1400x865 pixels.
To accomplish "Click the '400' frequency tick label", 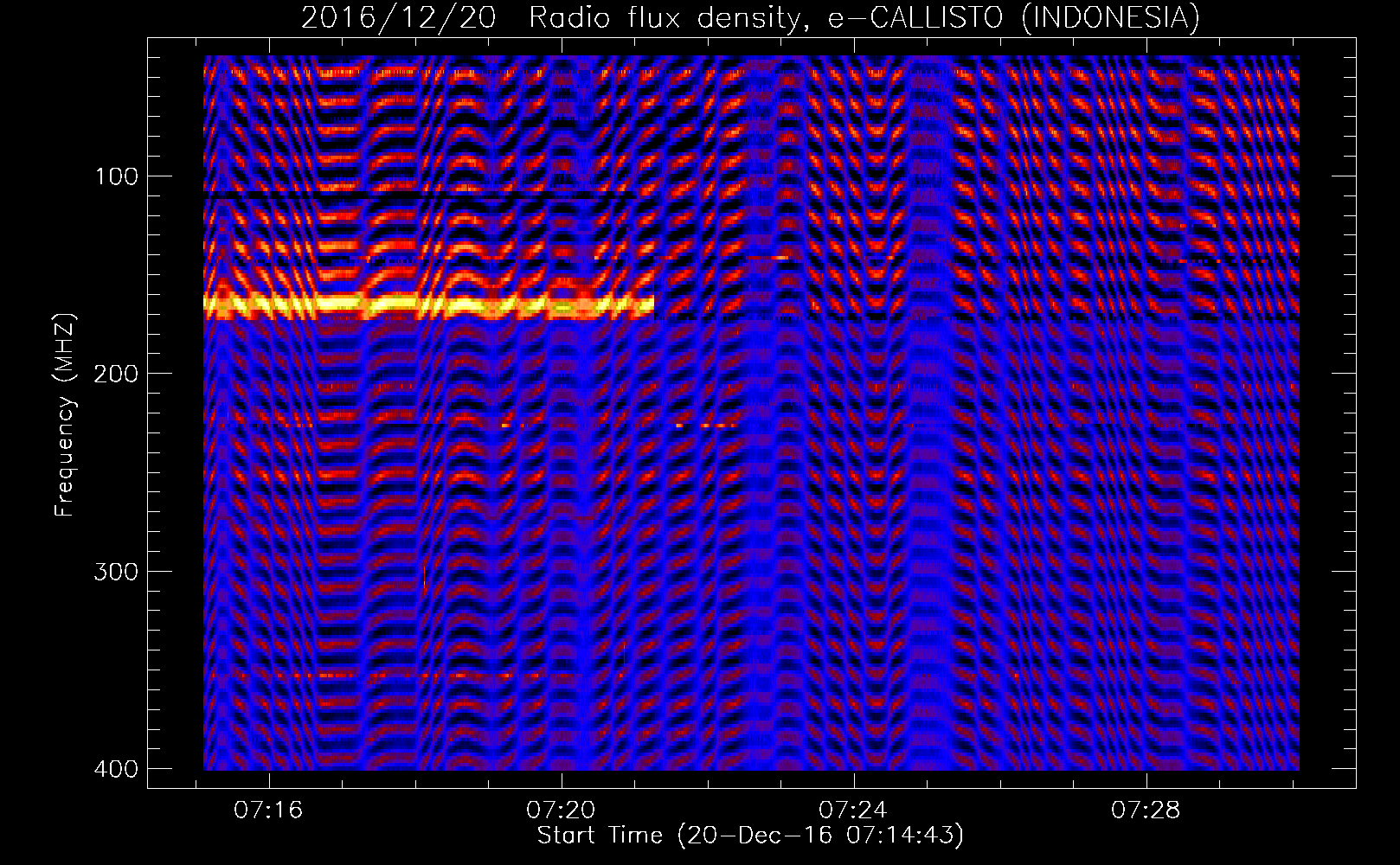I will pyautogui.click(x=116, y=769).
